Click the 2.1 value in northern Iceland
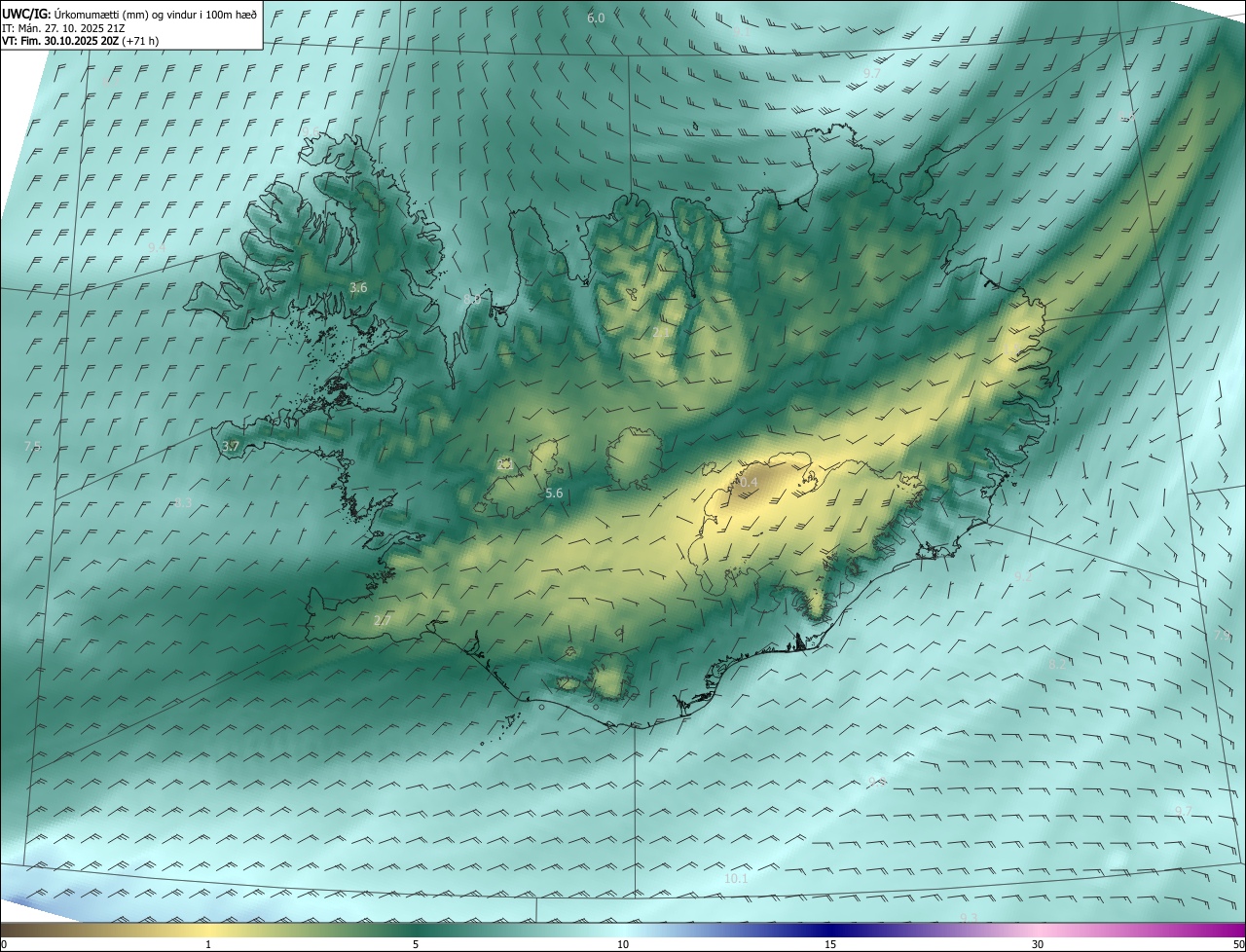Viewport: 1246px width, 952px height. [x=661, y=333]
